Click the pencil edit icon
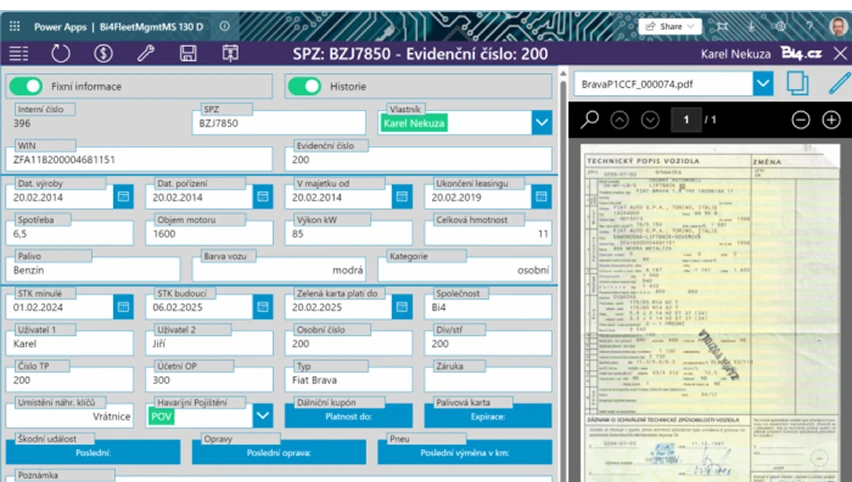This screenshot has height=482, width=852. pos(838,84)
